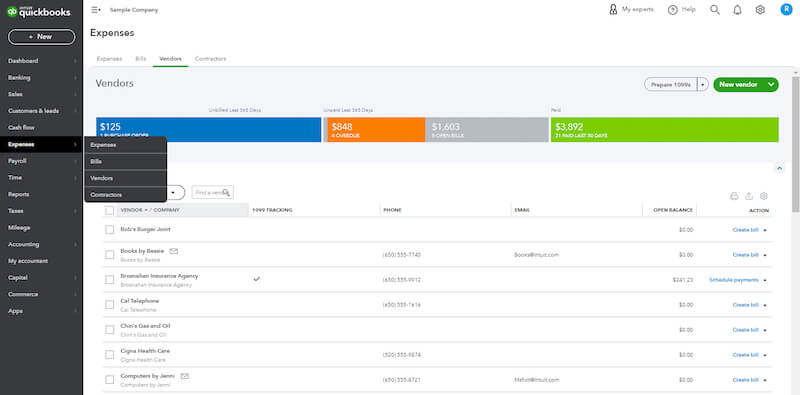Check the Books by Bessie row checkbox
The height and width of the screenshot is (395, 800).
110,255
